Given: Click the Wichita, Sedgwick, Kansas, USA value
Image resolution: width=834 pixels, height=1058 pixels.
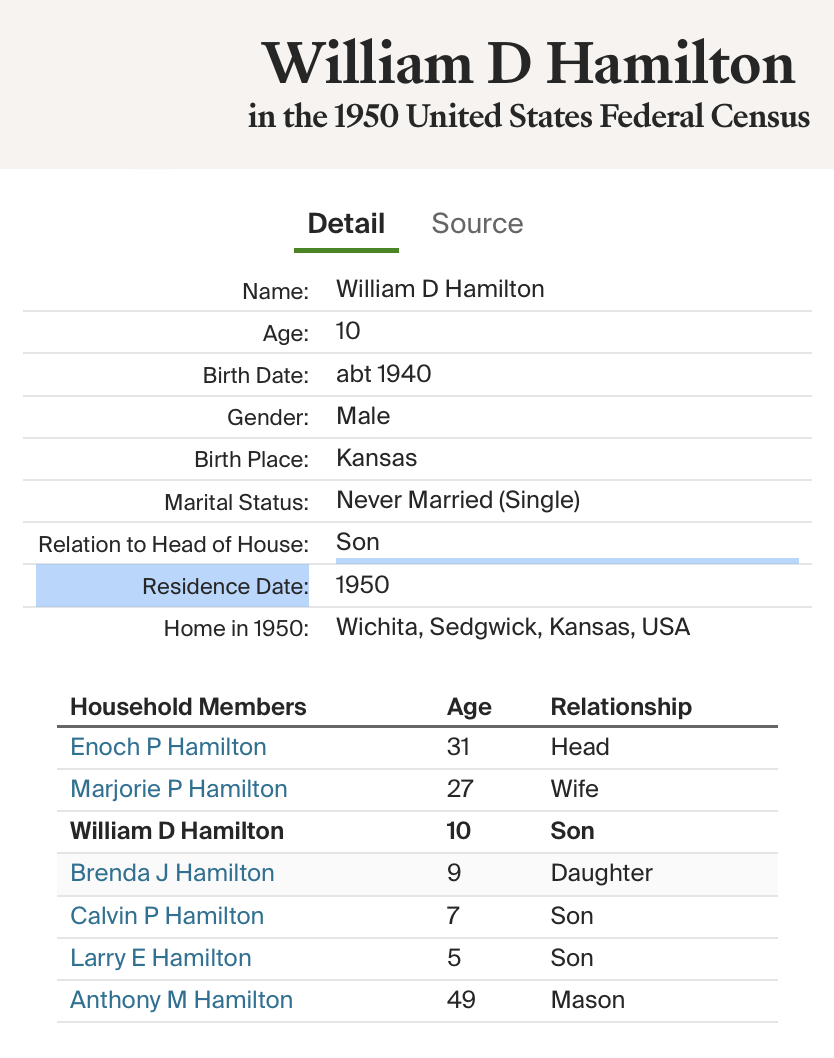Looking at the screenshot, I should pyautogui.click(x=513, y=628).
